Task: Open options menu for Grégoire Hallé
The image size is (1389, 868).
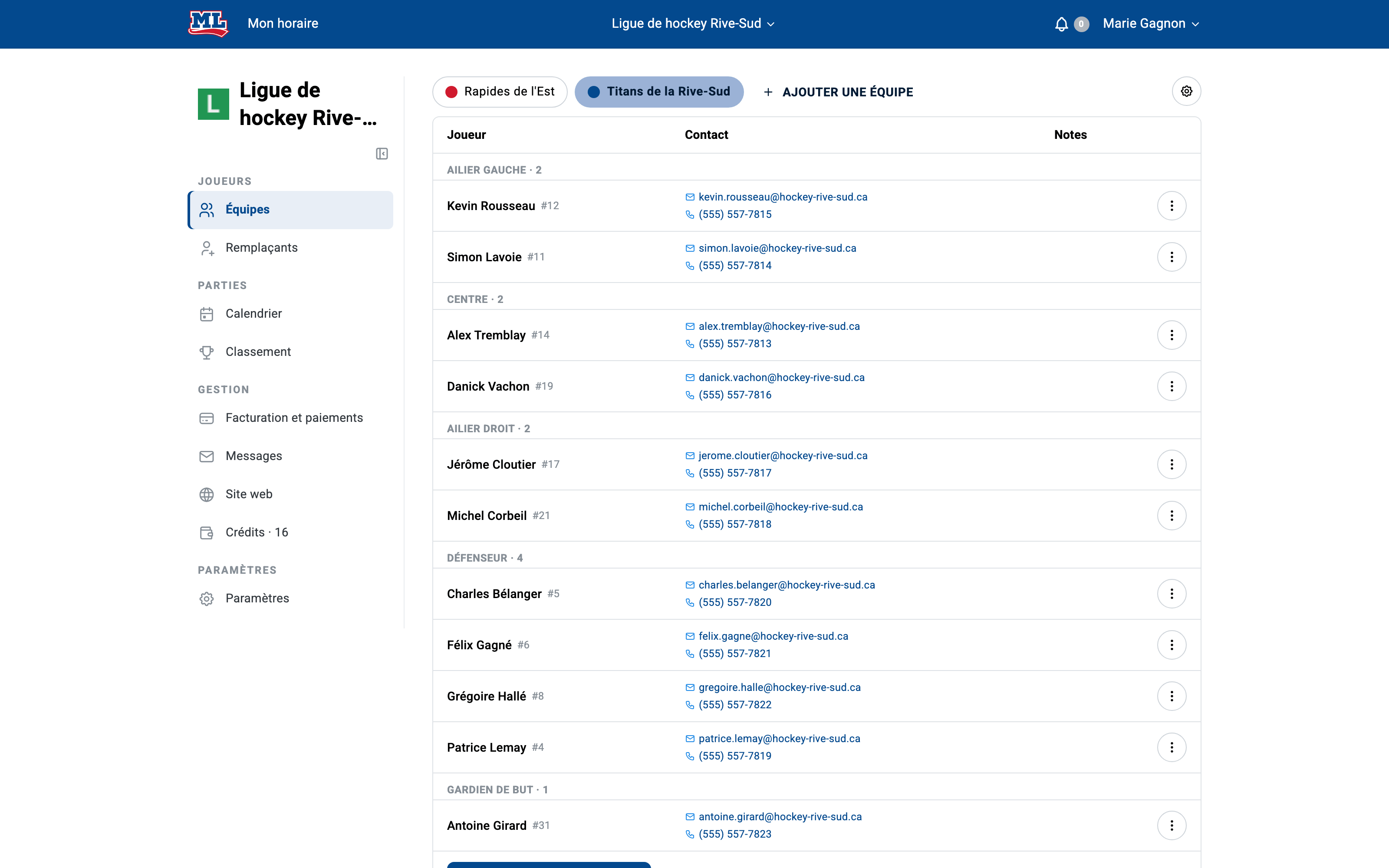Action: (1172, 696)
